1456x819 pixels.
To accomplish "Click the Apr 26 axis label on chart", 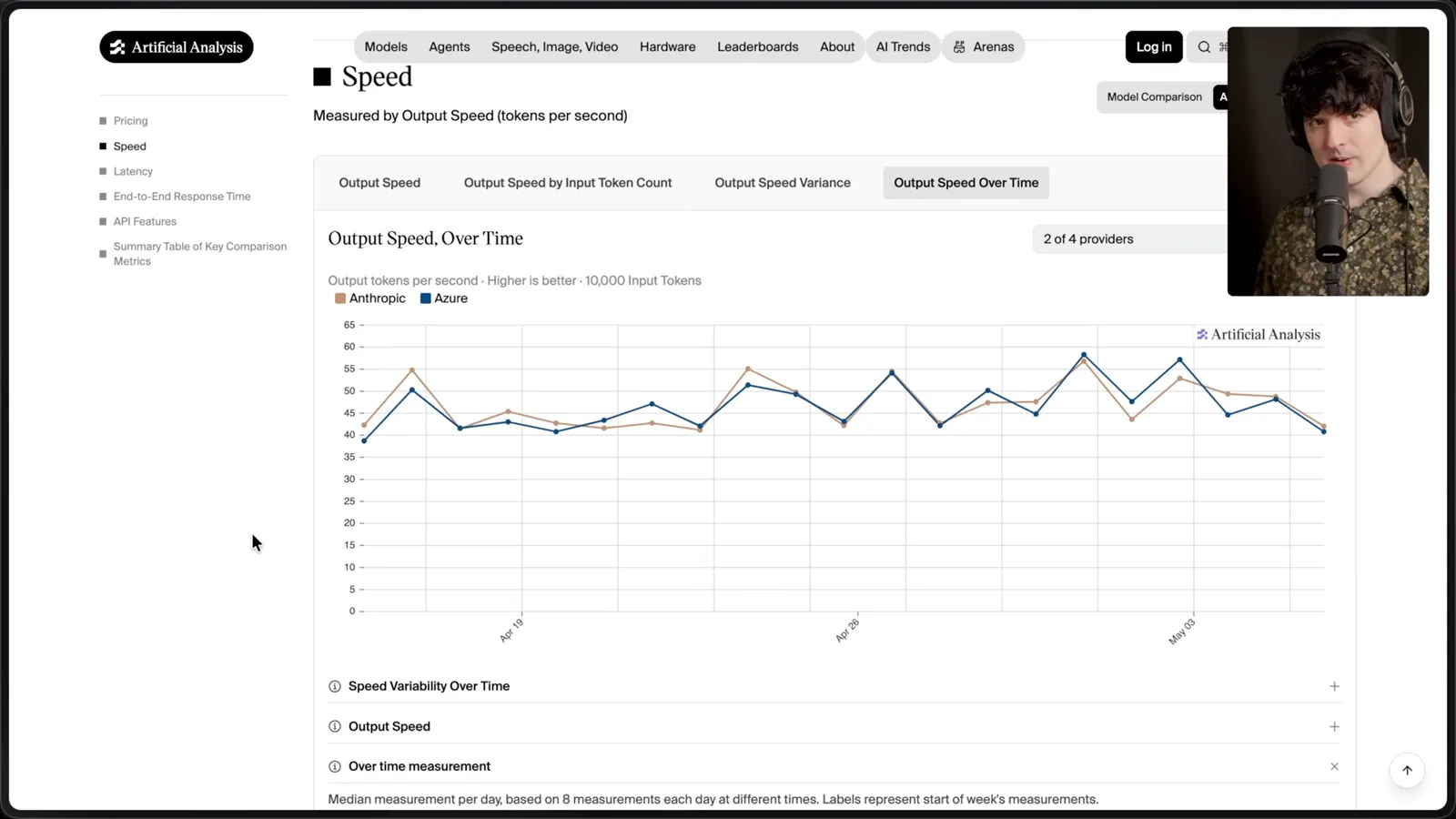I will [x=847, y=630].
